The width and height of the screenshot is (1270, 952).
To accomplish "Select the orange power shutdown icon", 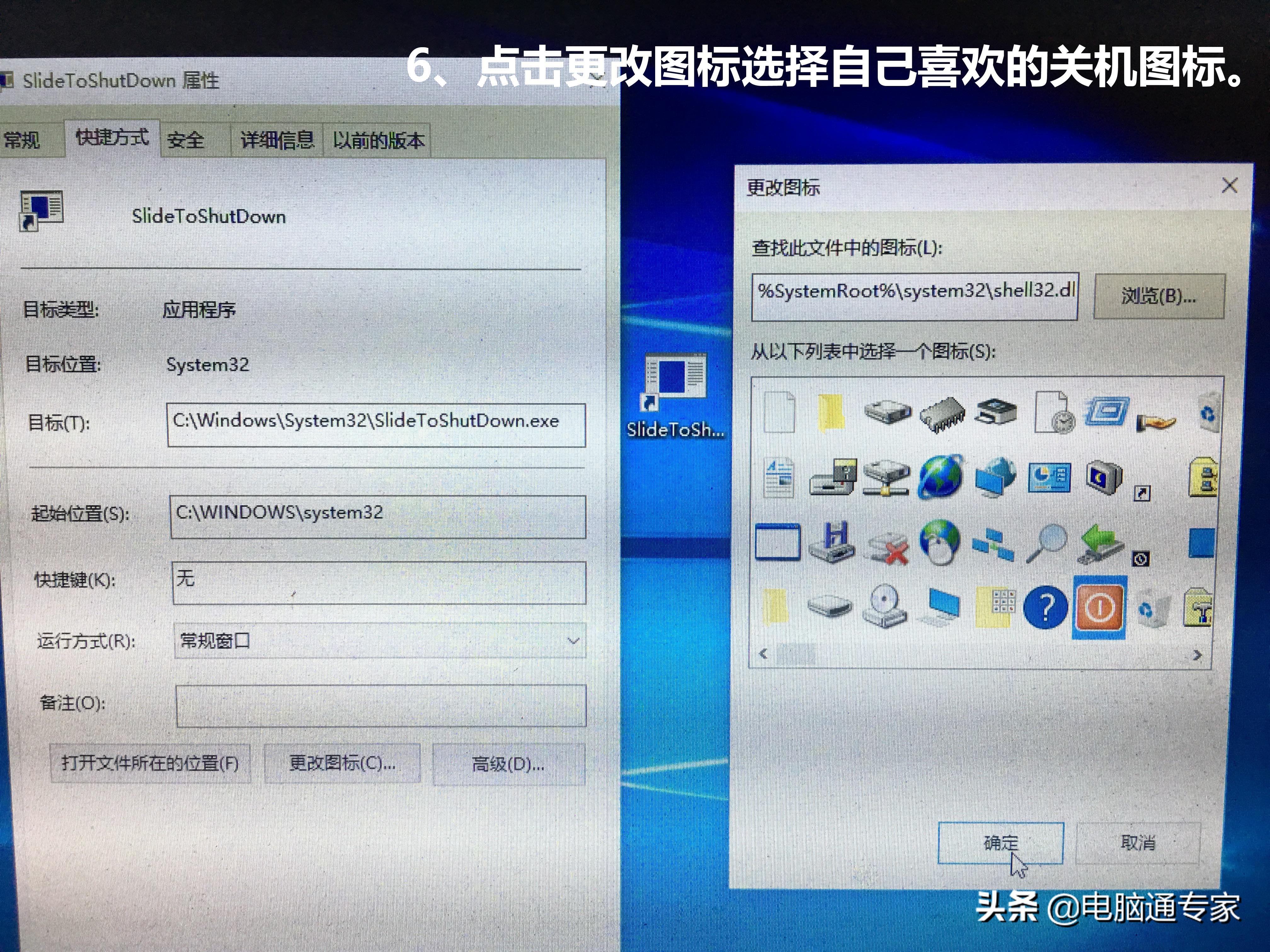I will coord(1100,608).
